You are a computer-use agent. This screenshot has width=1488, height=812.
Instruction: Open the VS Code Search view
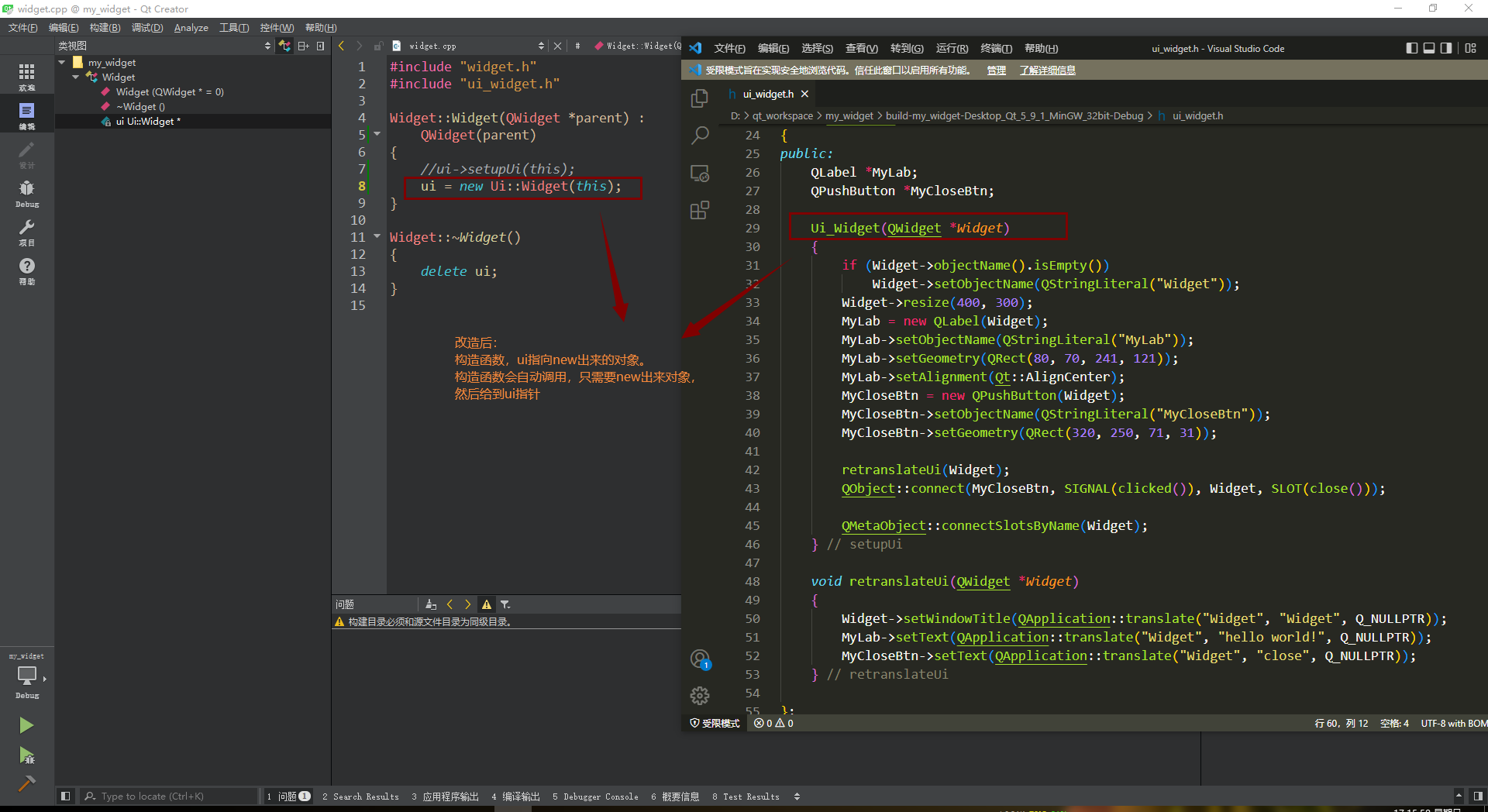700,136
